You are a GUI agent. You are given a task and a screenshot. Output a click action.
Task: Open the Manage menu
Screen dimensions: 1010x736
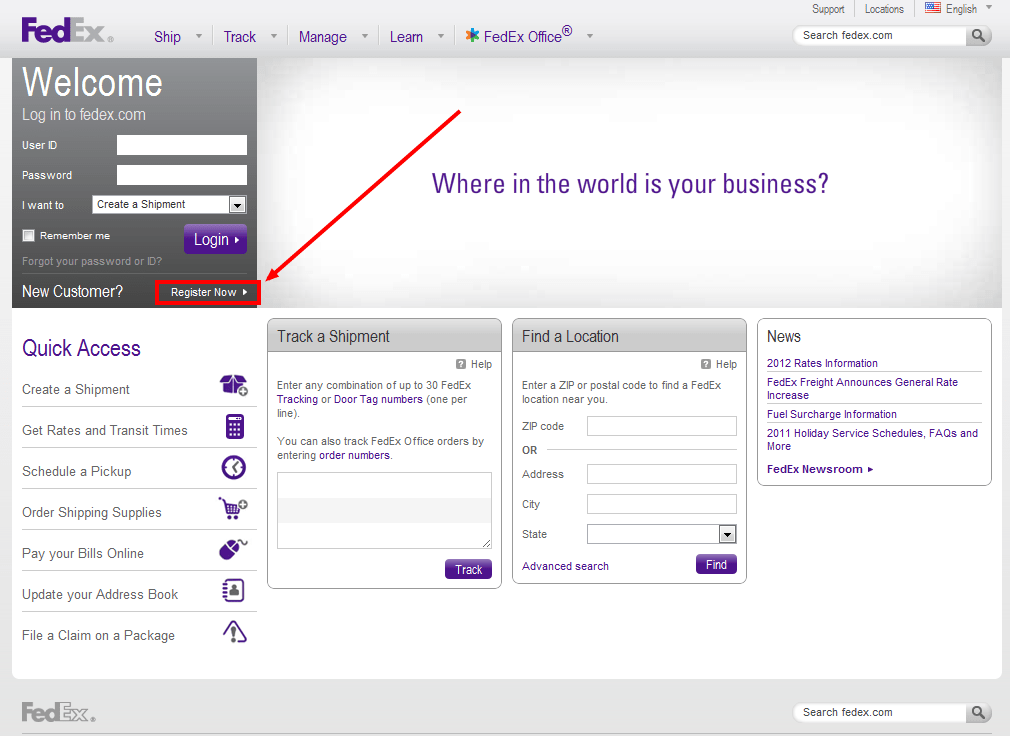tap(323, 37)
